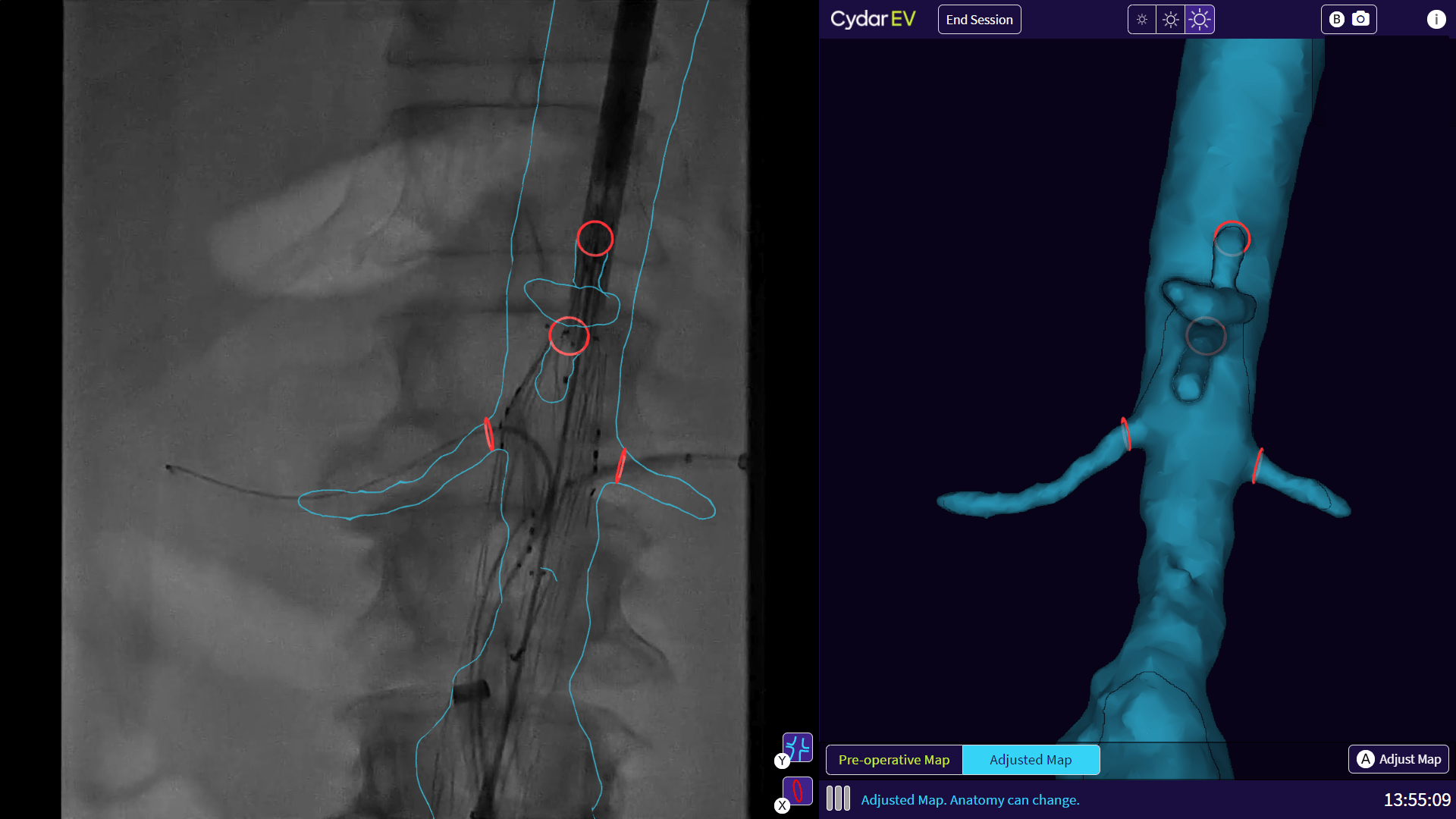Viewport: 1456px width, 819px height.
Task: Click the triple-bar icon beside the status message
Action: [x=838, y=798]
